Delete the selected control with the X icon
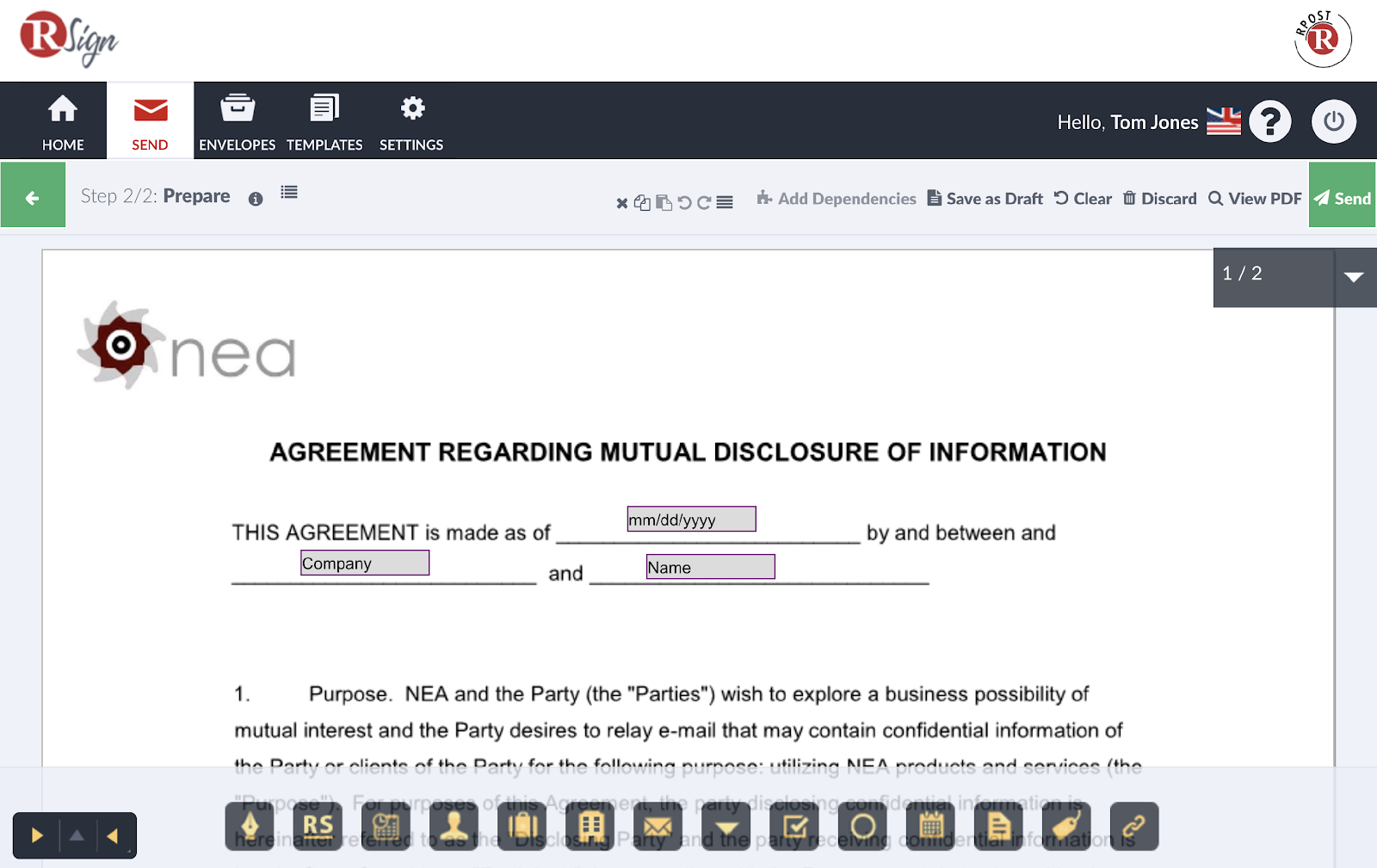The image size is (1377, 868). pos(621,203)
